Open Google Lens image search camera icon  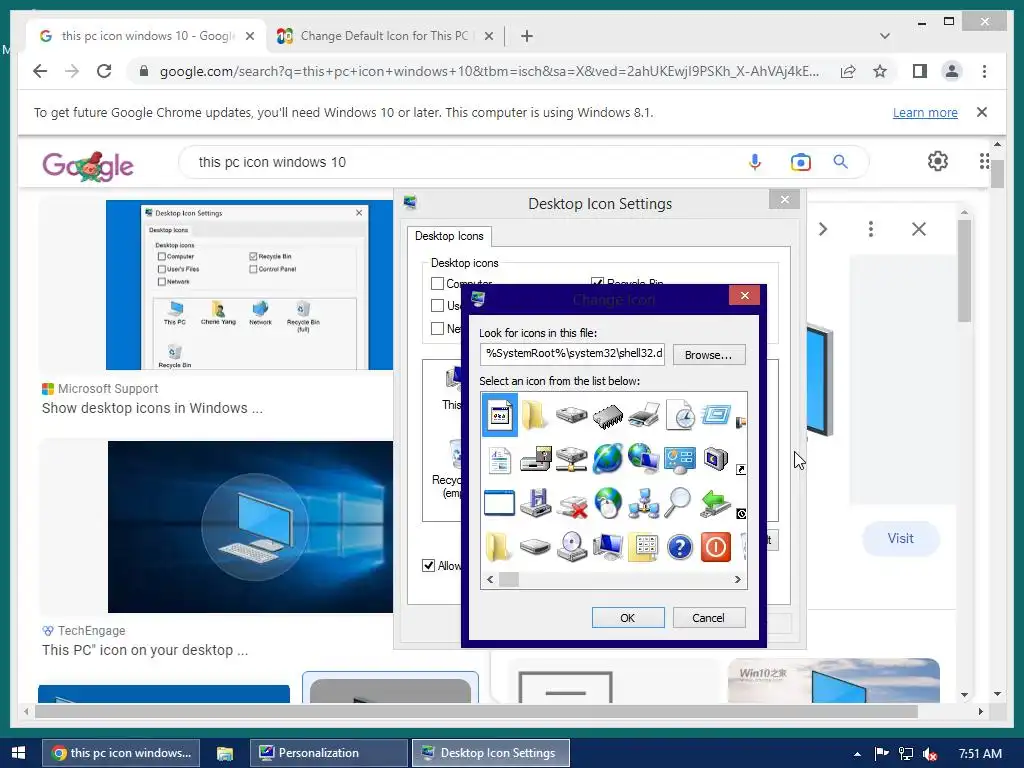click(x=801, y=162)
